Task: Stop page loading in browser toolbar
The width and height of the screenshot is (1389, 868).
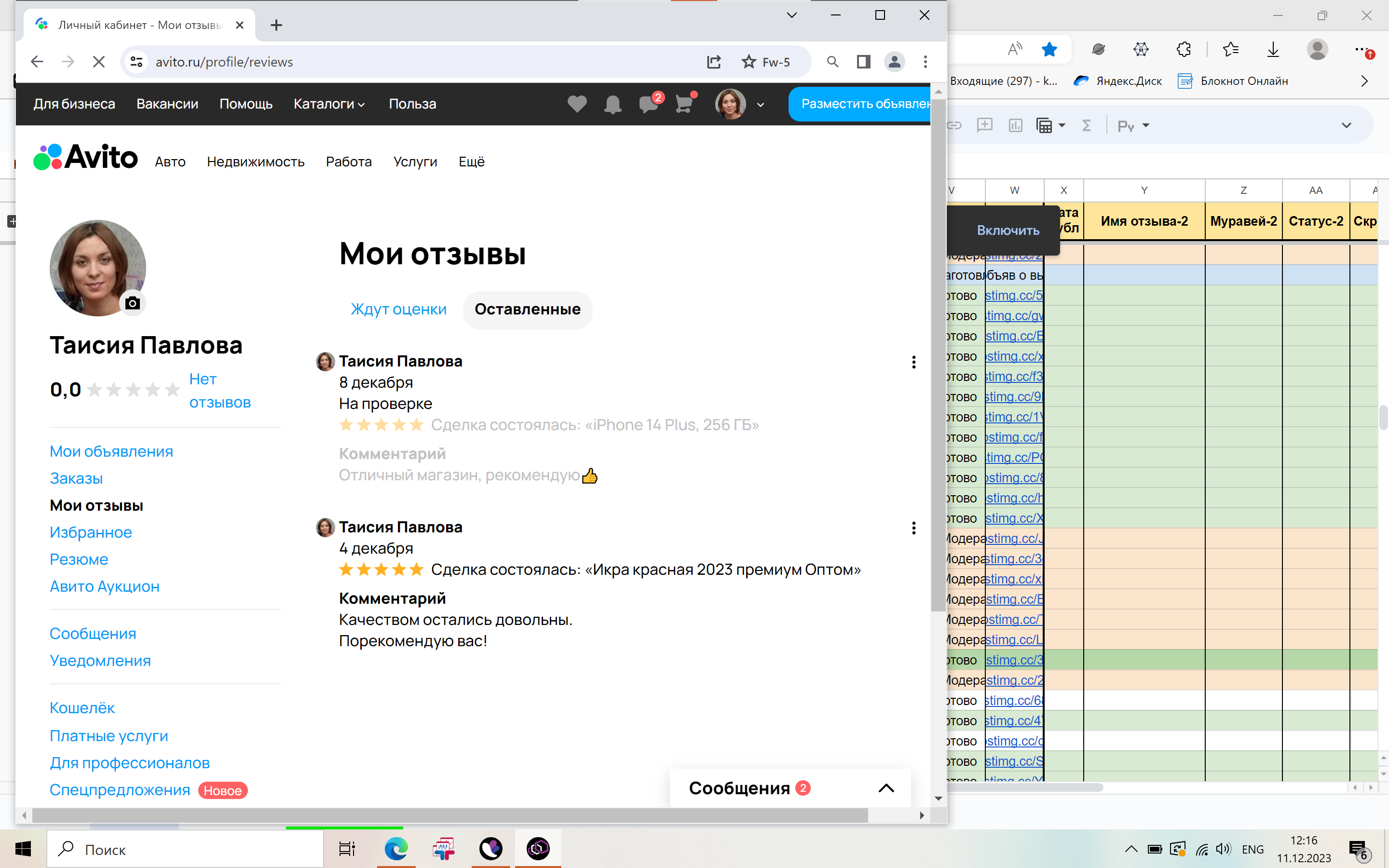Action: pyautogui.click(x=99, y=62)
